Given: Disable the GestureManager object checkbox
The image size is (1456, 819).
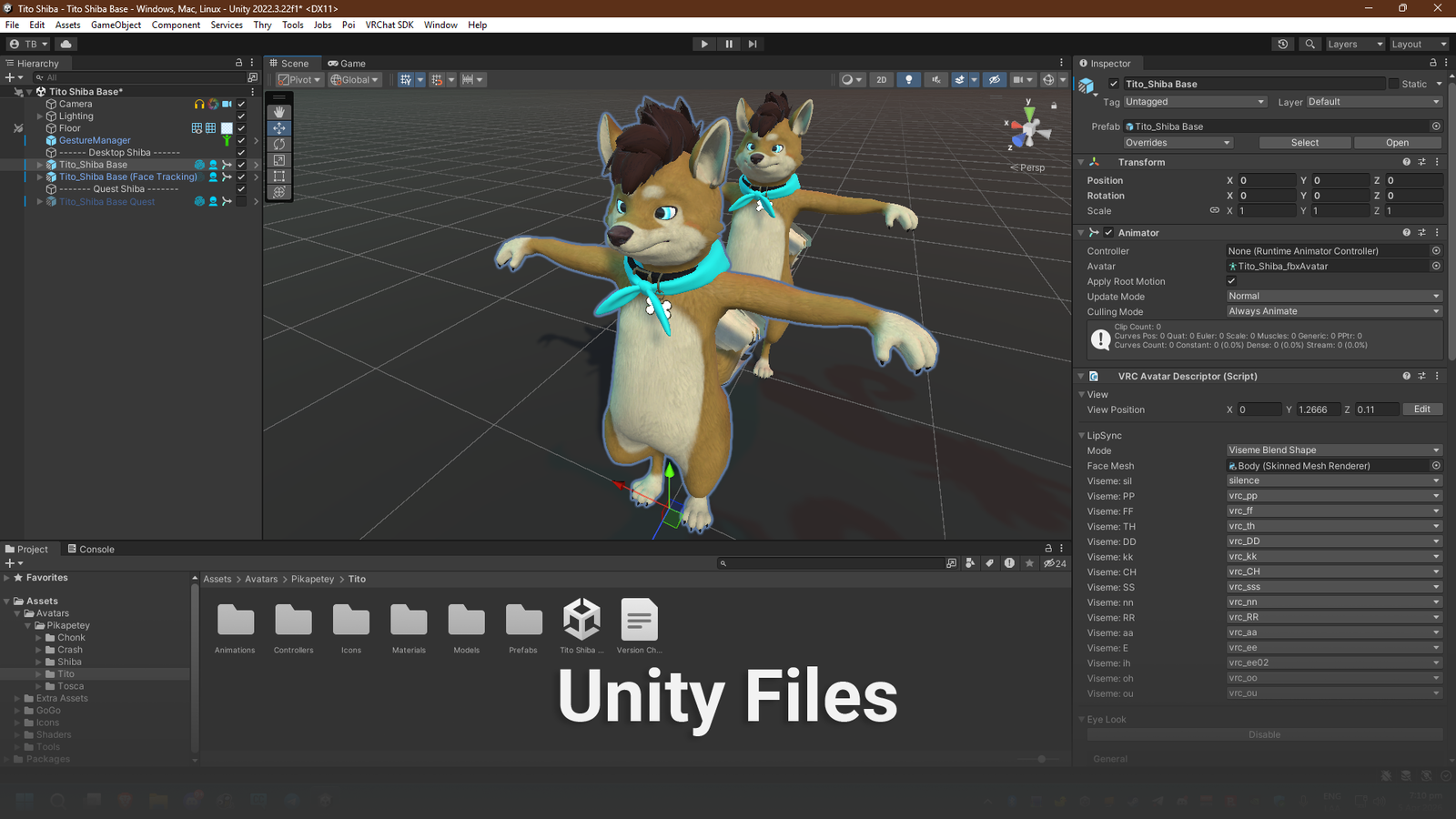Looking at the screenshot, I should pos(240,140).
